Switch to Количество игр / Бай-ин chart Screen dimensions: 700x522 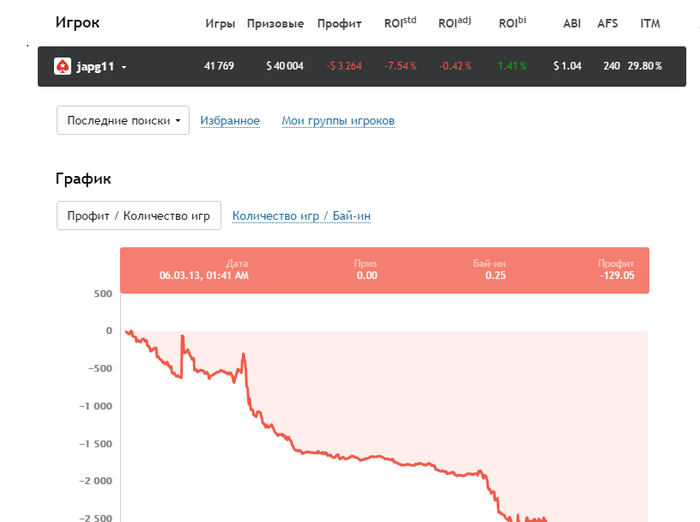point(301,216)
